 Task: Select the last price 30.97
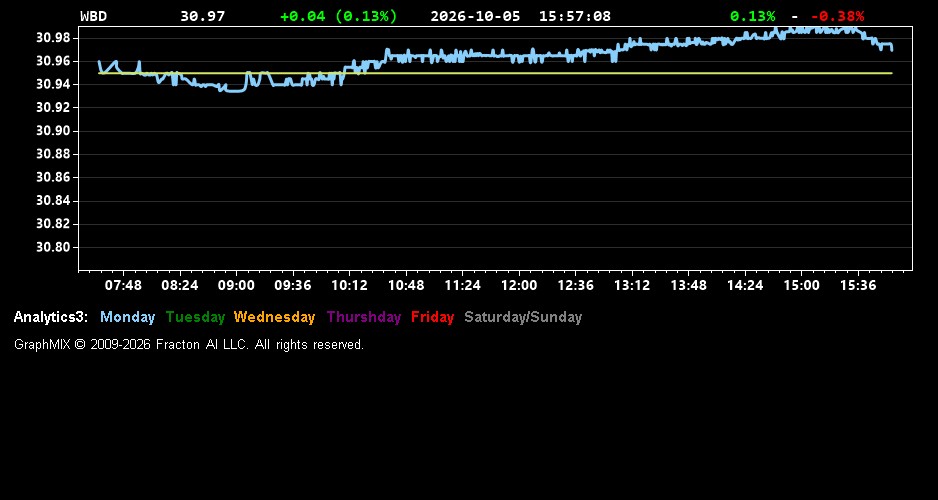pyautogui.click(x=203, y=16)
